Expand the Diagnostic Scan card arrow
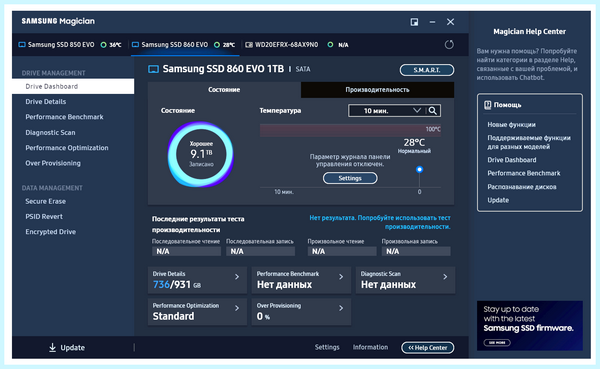The image size is (600, 369). tap(445, 277)
